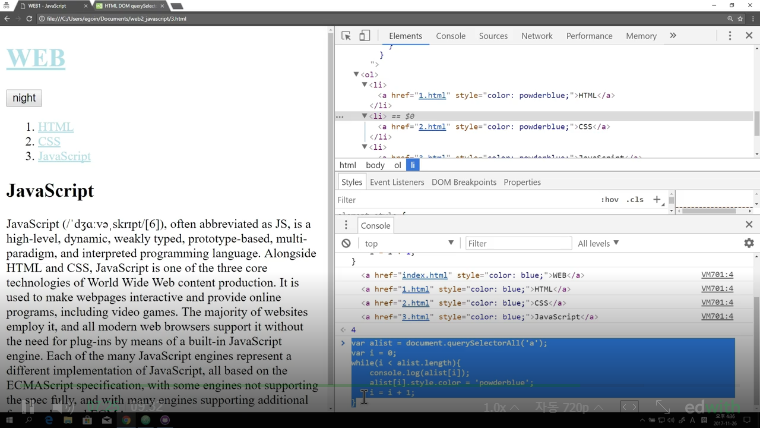
Task: Bookmark page with the star icon
Action: (740, 18)
